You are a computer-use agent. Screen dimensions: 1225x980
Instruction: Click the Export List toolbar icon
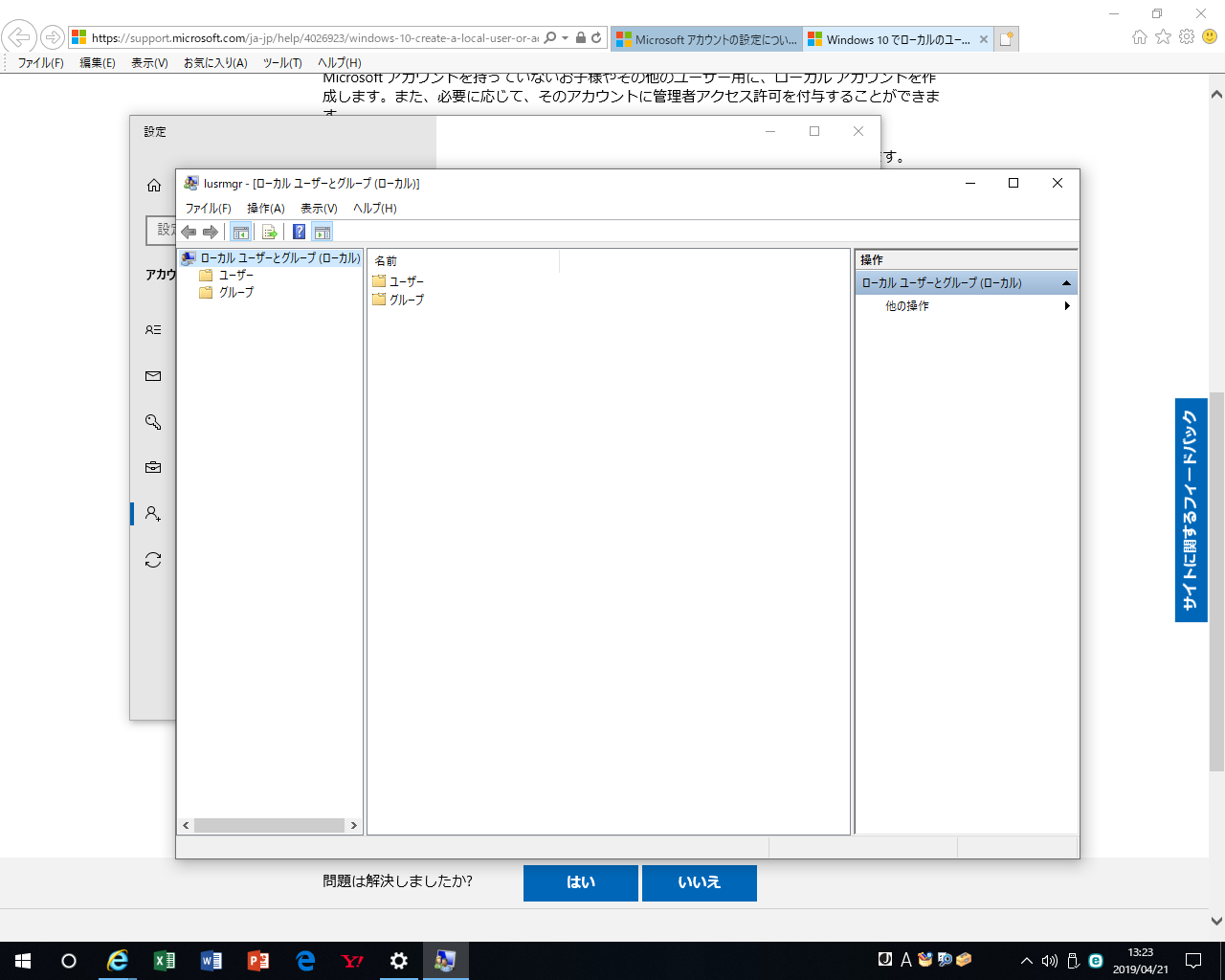(269, 231)
